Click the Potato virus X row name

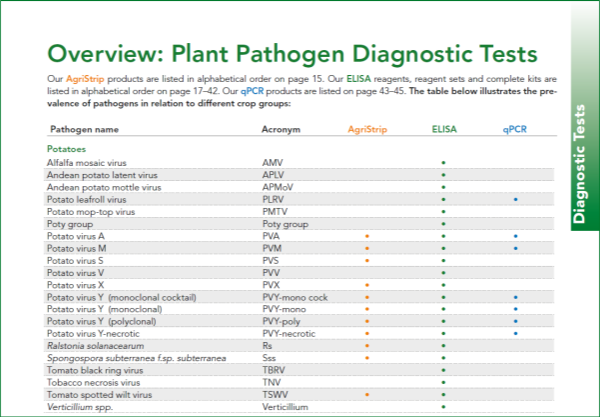[75, 285]
